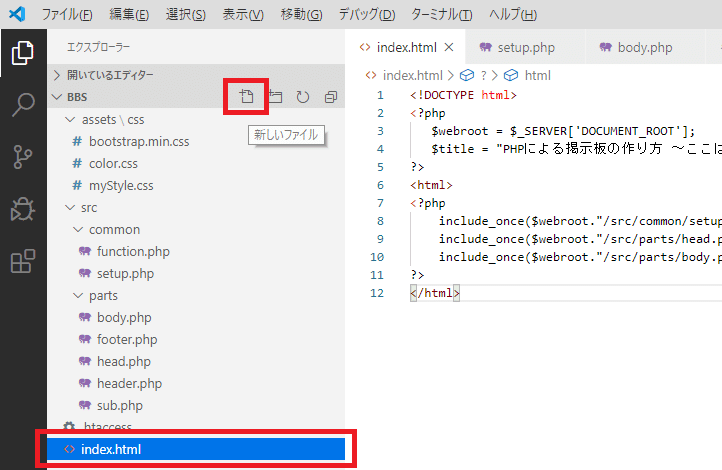This screenshot has width=722, height=470.
Task: Open body.php in the parts folder
Action: (x=196, y=317)
